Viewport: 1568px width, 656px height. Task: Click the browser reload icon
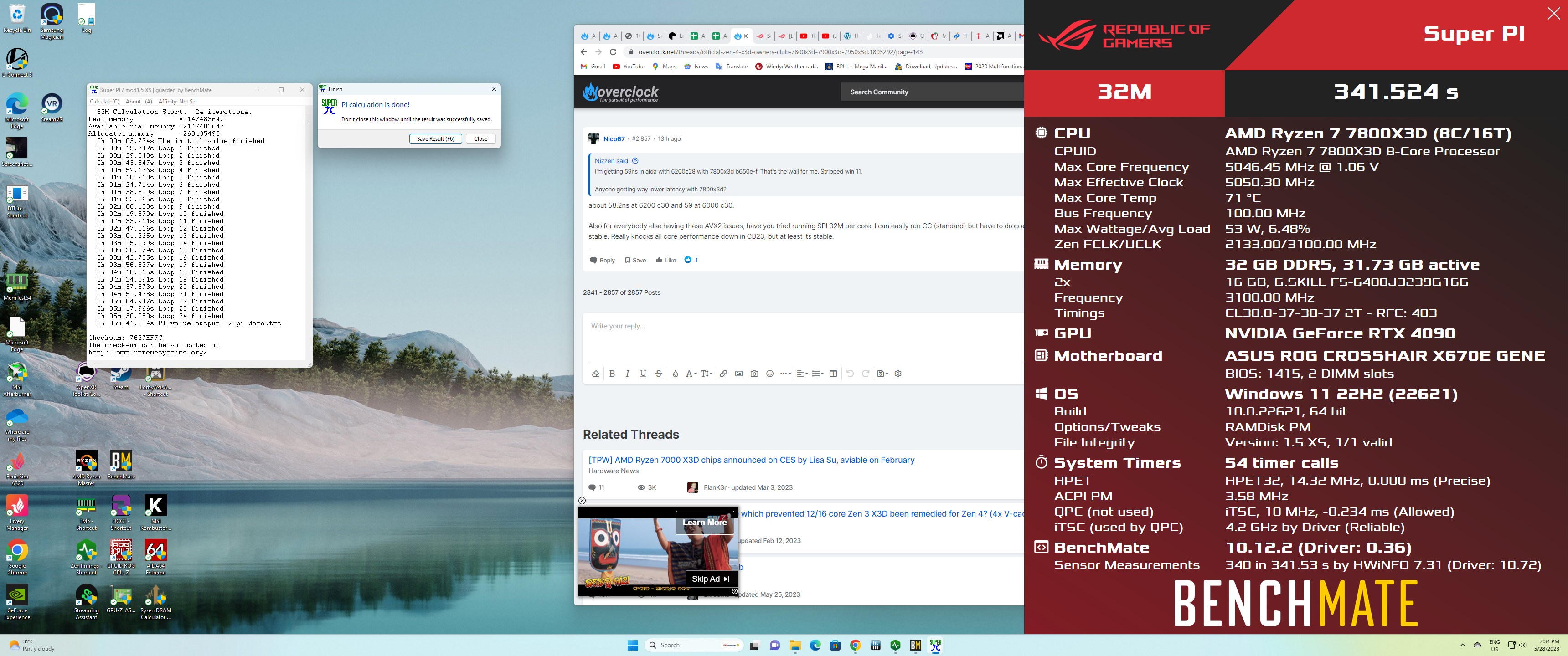[613, 52]
